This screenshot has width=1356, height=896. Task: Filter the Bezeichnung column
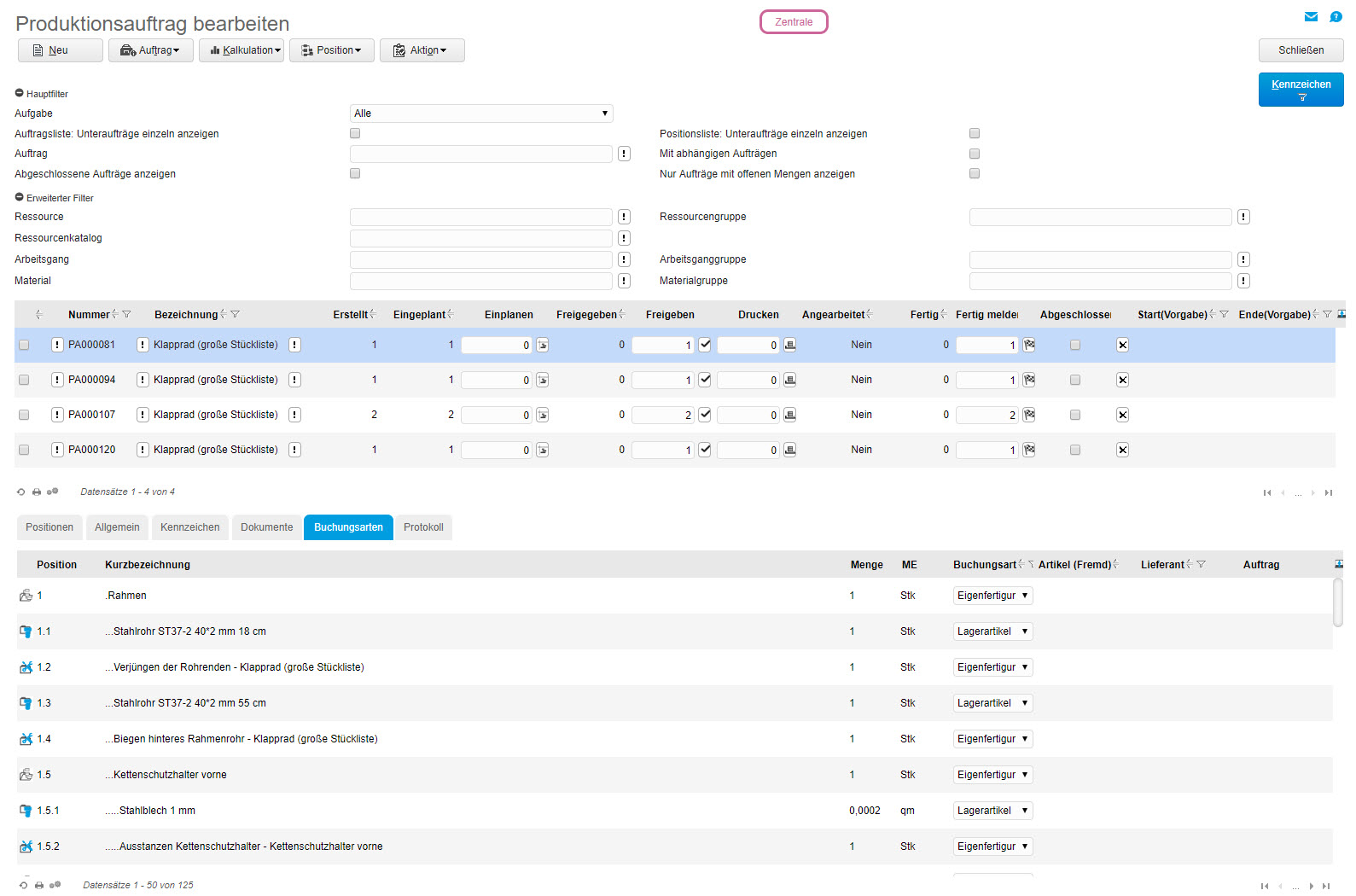coord(236,314)
